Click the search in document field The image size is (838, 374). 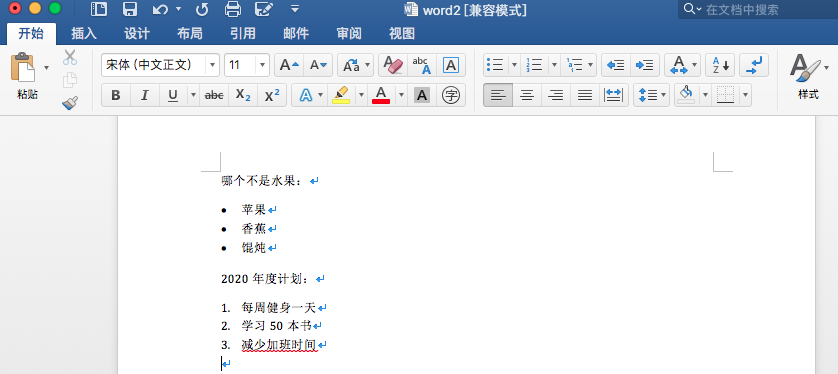click(758, 9)
